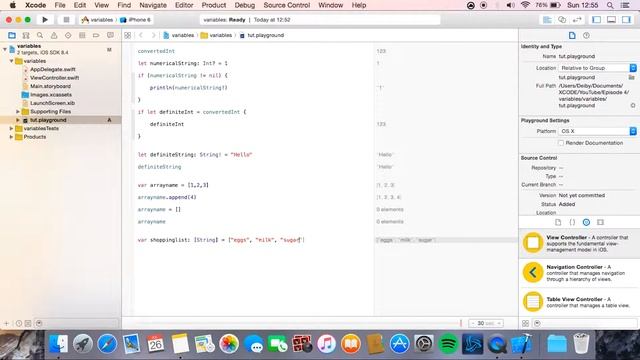Reveal full path with the arrow icon
The height and width of the screenshot is (360, 640).
633,105
